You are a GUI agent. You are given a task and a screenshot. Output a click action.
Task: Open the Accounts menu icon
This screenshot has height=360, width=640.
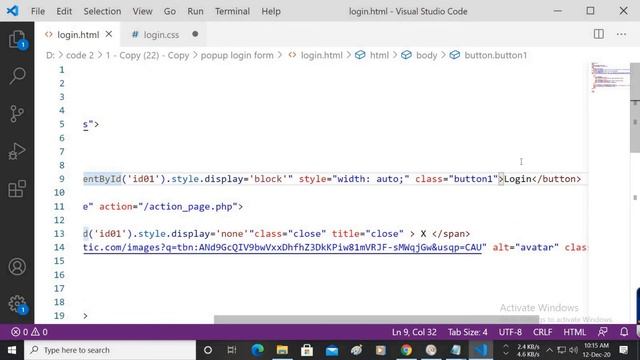point(17,267)
